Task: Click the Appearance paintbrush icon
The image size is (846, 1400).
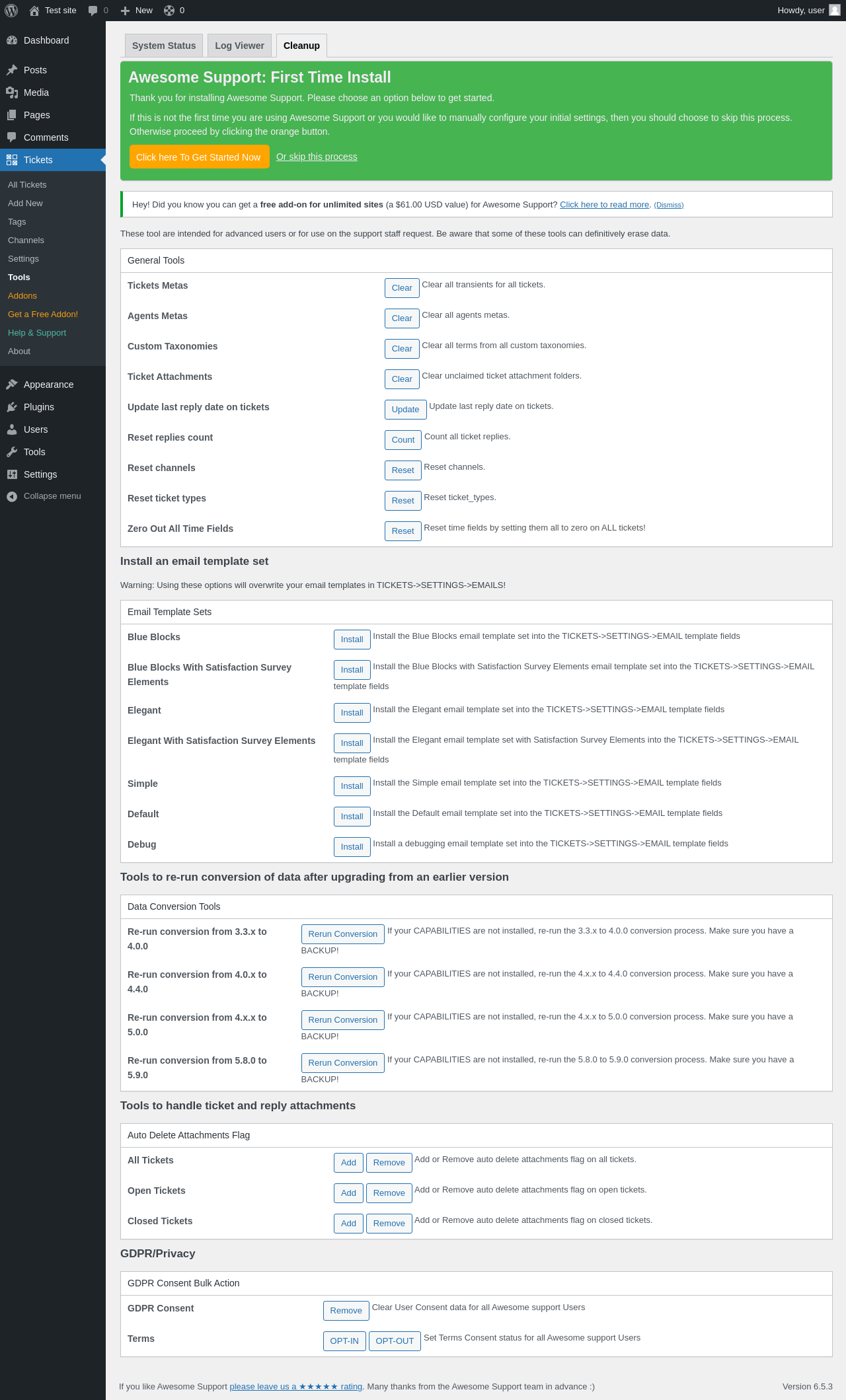Action: click(x=12, y=385)
